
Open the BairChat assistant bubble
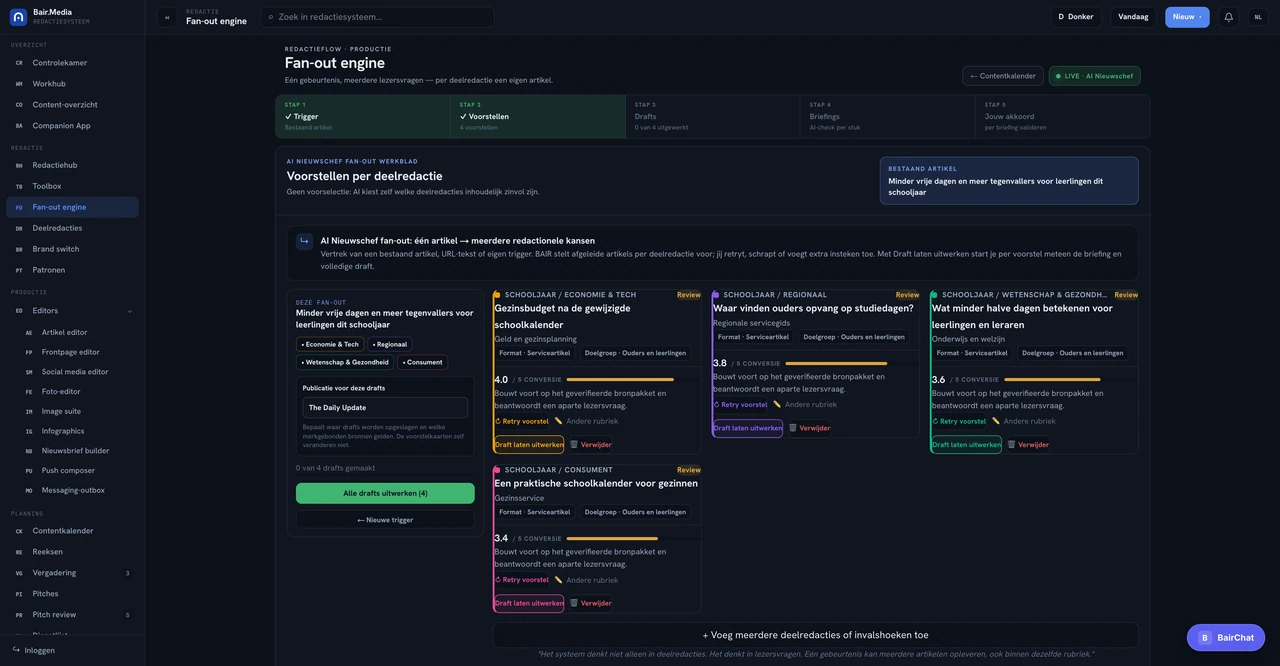pyautogui.click(x=1226, y=637)
